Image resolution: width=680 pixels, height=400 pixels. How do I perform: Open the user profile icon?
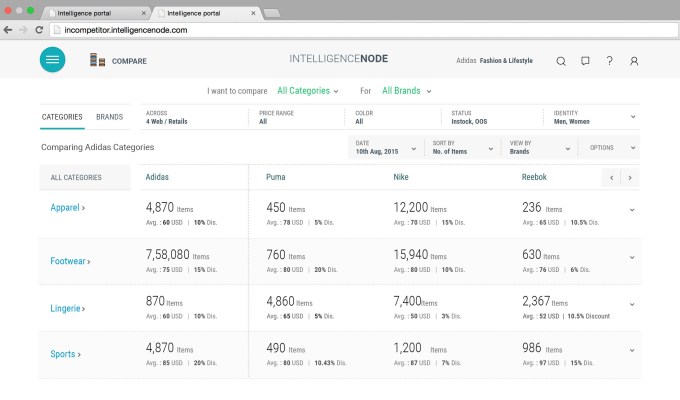[x=634, y=61]
